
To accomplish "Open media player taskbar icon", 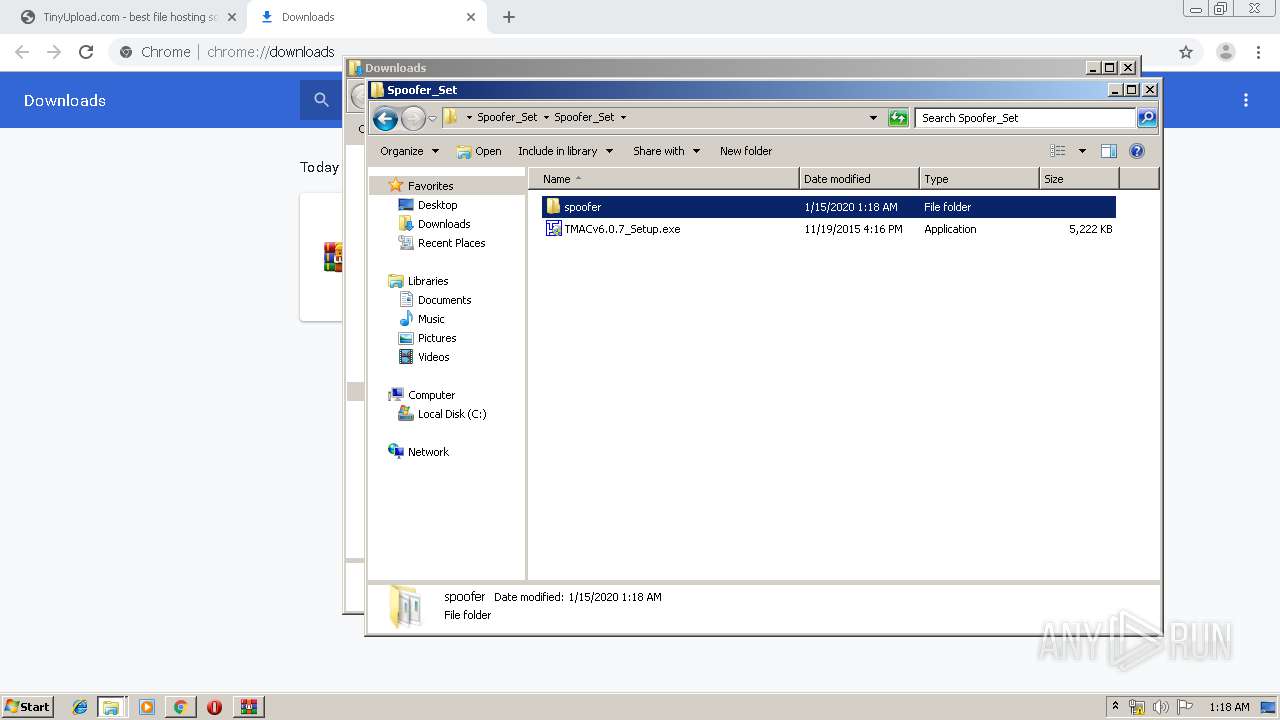I will [147, 707].
